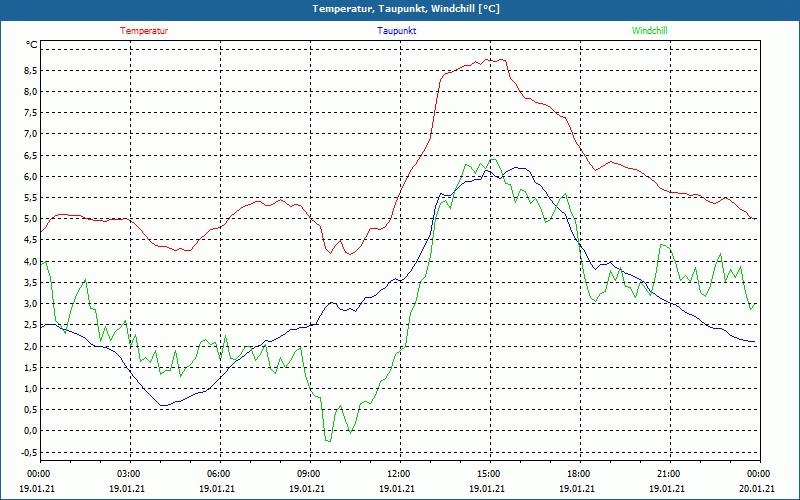800x500 pixels.
Task: Click the 5,0 y-axis label
Action: point(30,219)
